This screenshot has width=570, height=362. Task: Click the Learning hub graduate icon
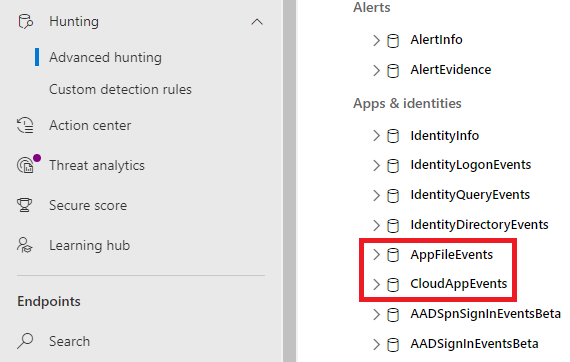(25, 245)
